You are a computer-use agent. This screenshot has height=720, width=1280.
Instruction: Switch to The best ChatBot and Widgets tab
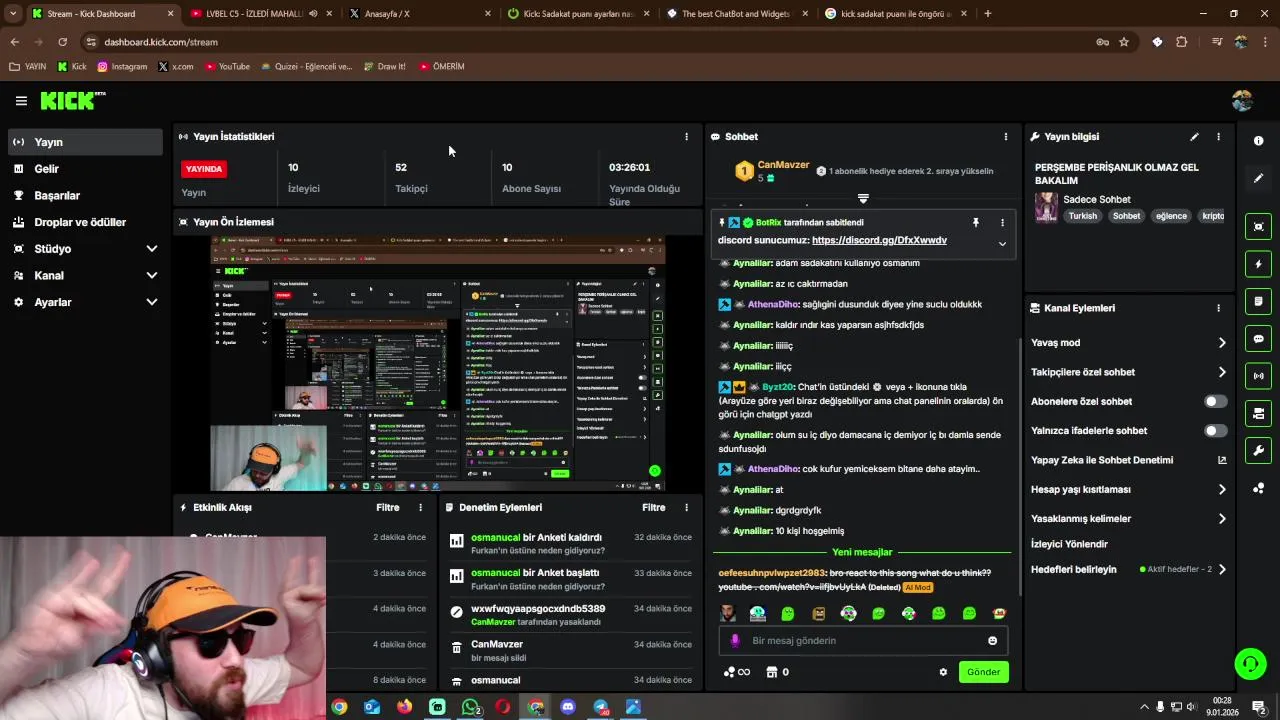[736, 14]
